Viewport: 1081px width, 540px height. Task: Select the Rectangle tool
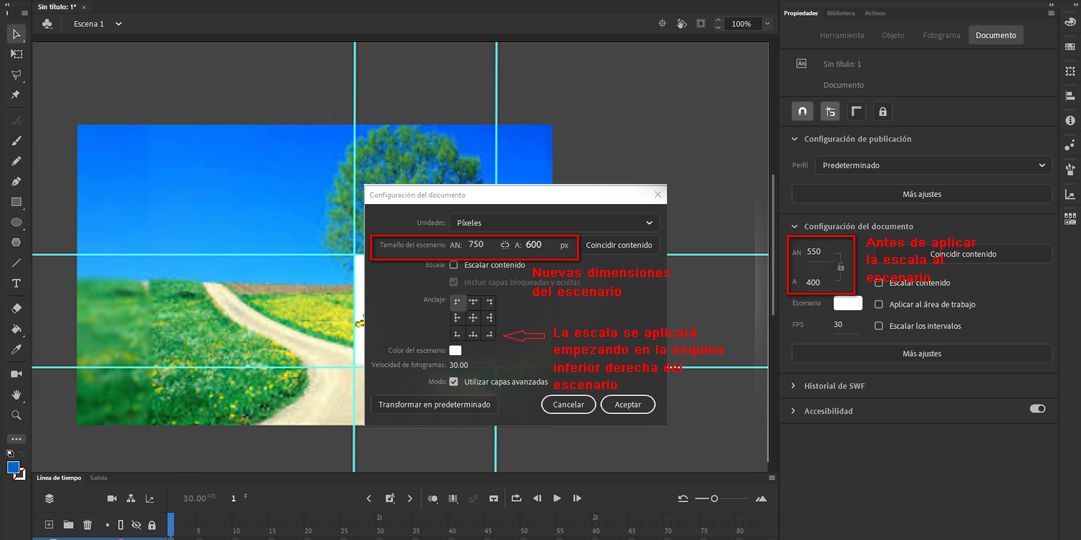(17, 202)
